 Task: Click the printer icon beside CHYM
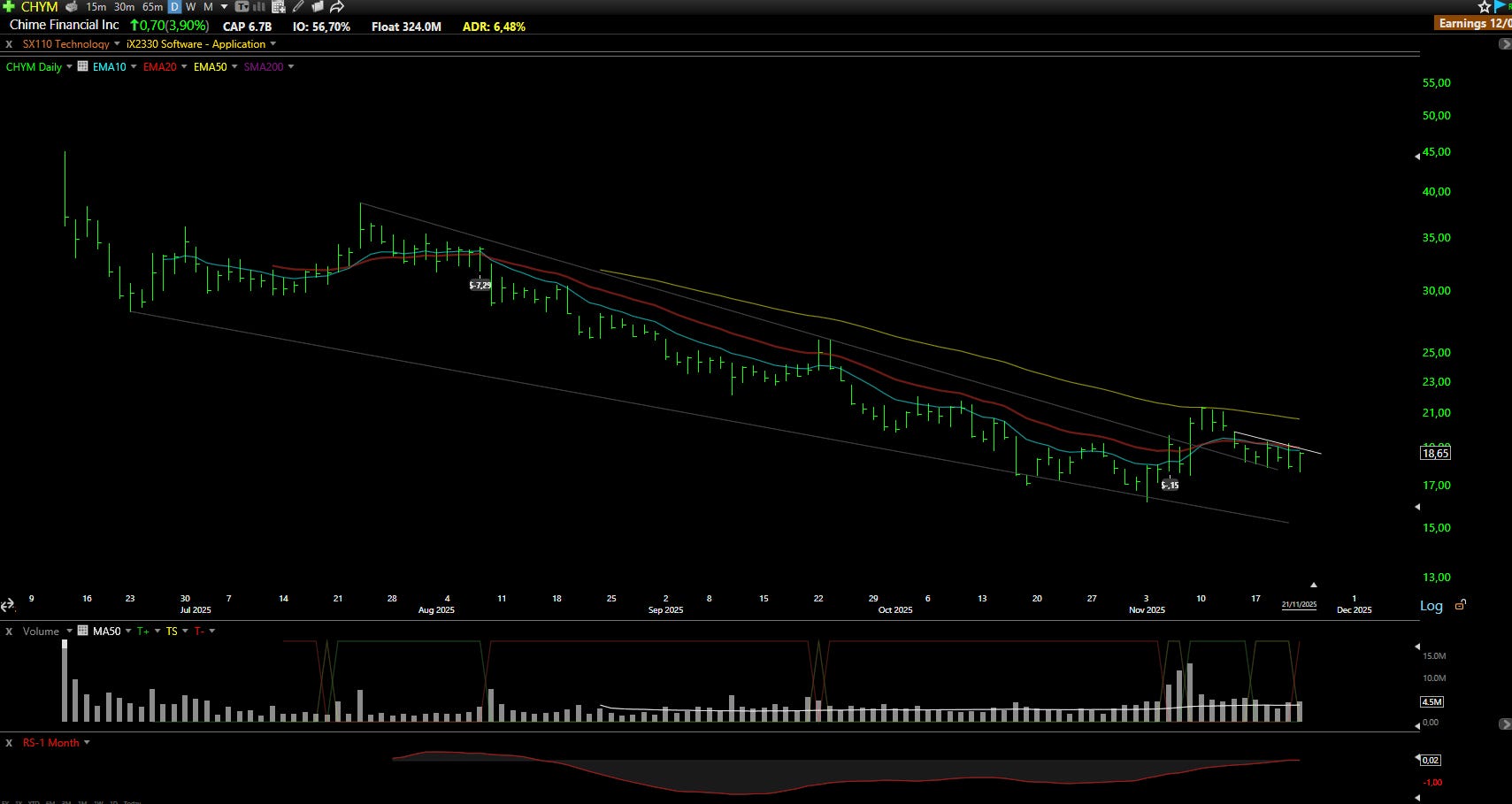click(x=72, y=6)
